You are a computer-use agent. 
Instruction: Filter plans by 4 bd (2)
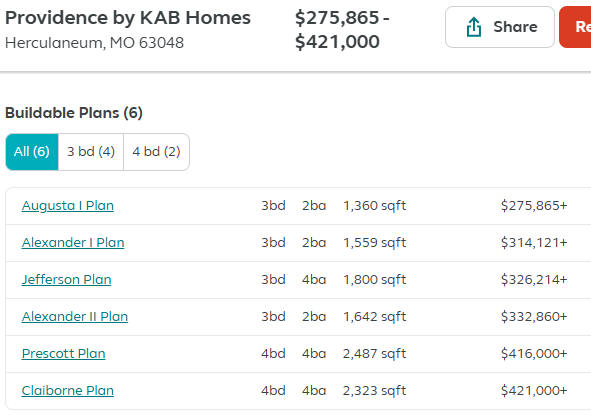click(x=156, y=152)
